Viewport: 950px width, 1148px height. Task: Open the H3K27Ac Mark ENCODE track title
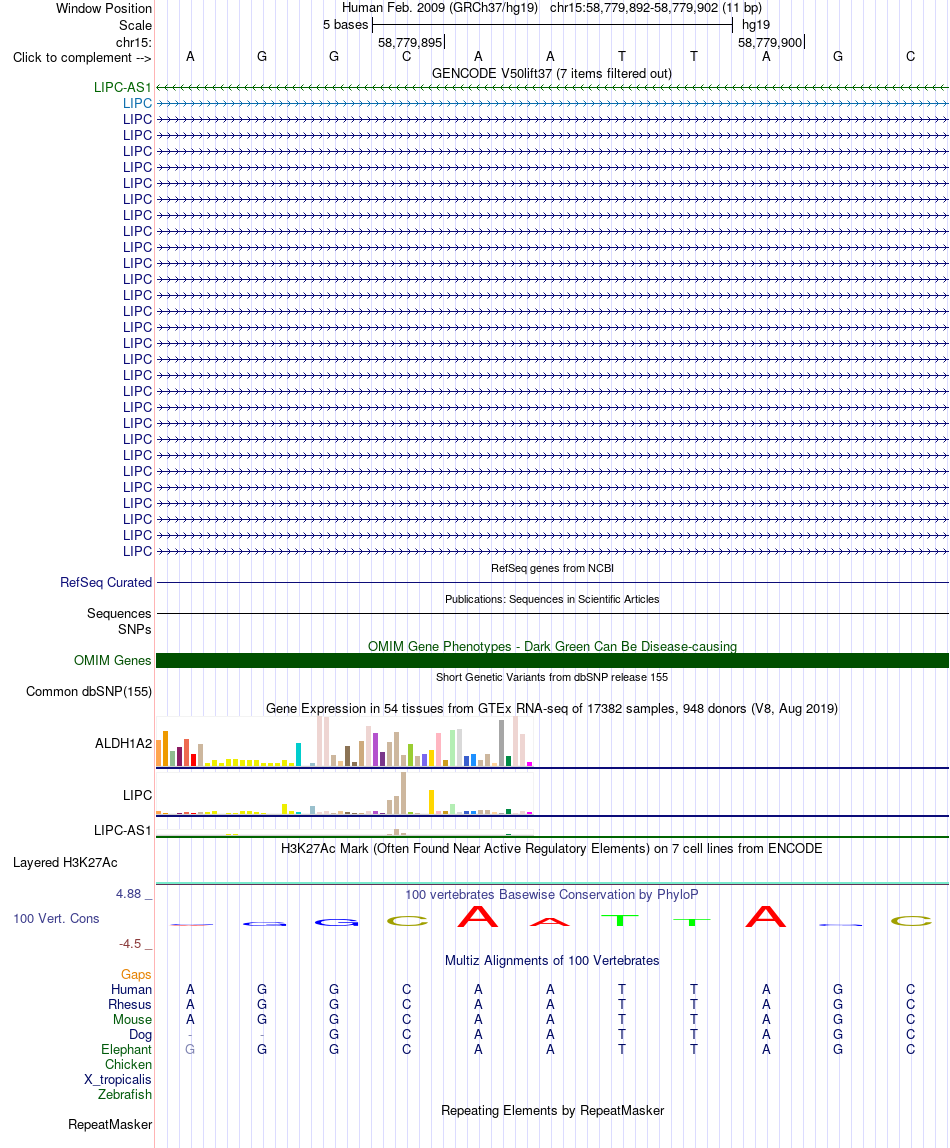(x=552, y=849)
